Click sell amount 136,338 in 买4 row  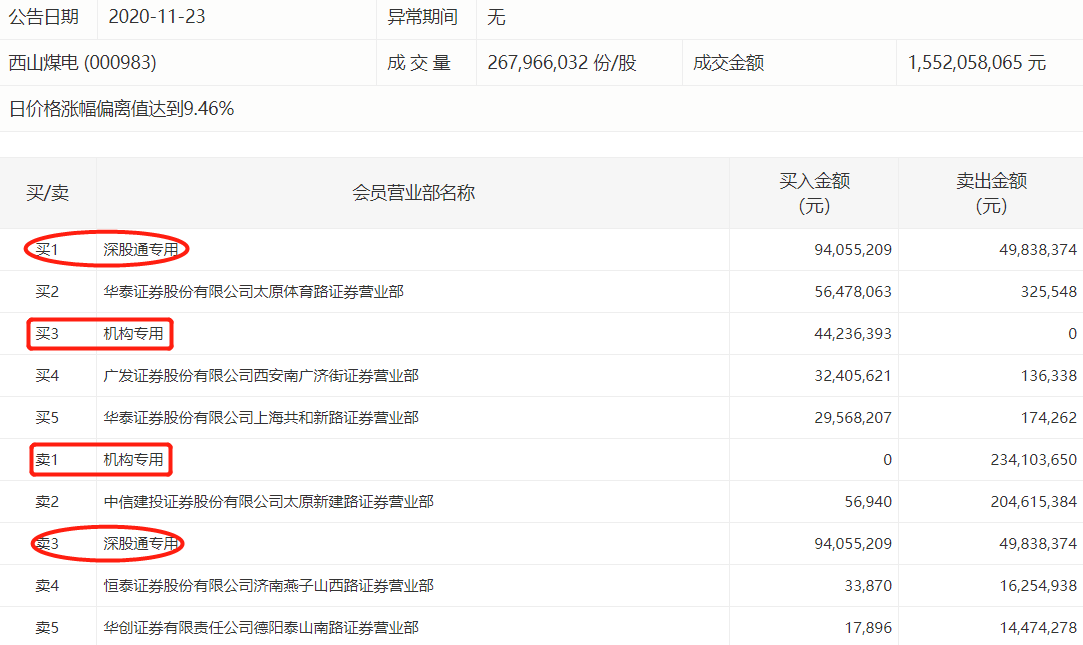click(1049, 376)
